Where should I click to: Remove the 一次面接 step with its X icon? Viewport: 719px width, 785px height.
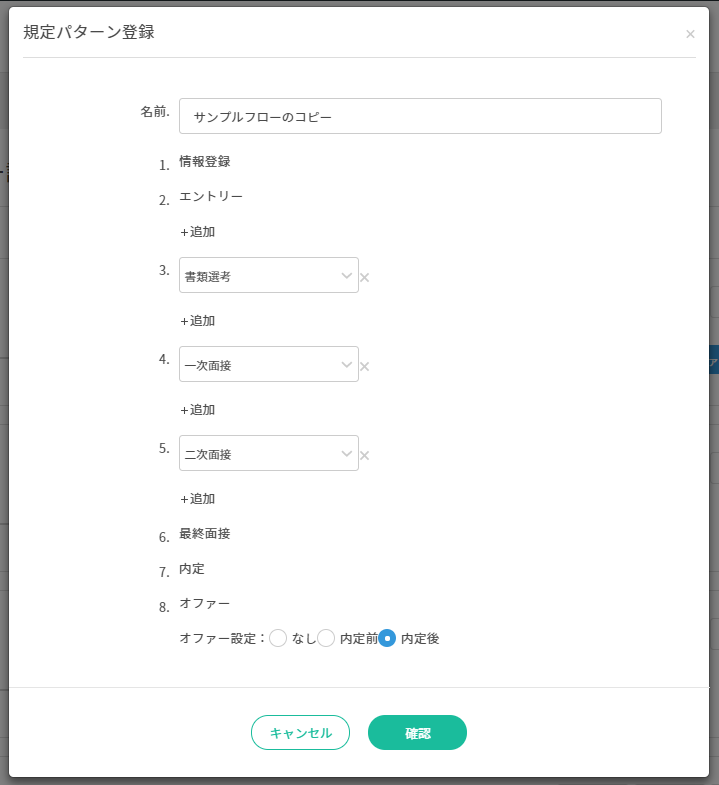(365, 366)
